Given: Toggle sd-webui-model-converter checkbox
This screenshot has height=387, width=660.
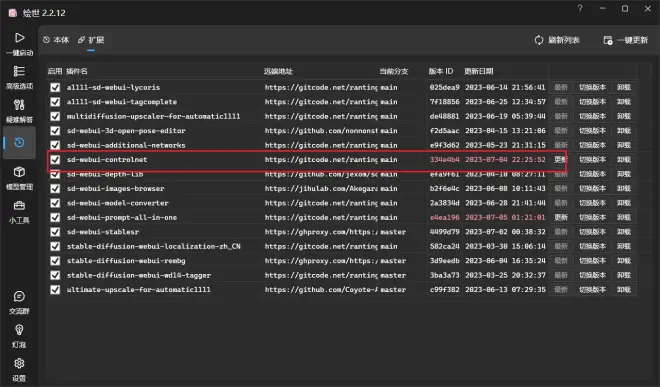Looking at the screenshot, I should [55, 203].
